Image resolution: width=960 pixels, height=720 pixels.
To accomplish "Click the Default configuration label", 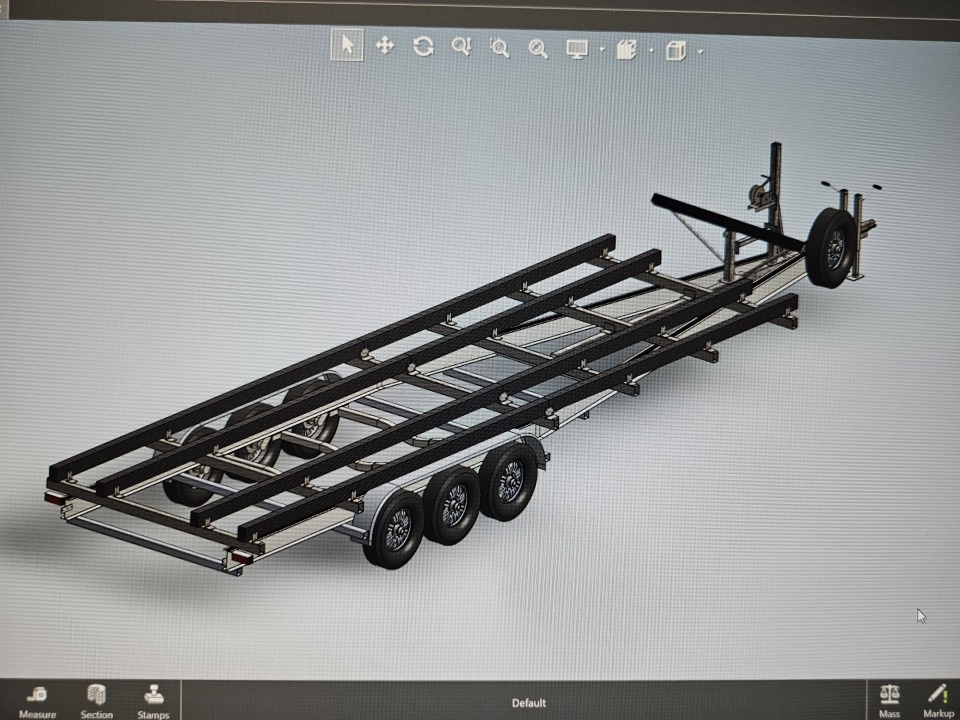I will point(529,703).
